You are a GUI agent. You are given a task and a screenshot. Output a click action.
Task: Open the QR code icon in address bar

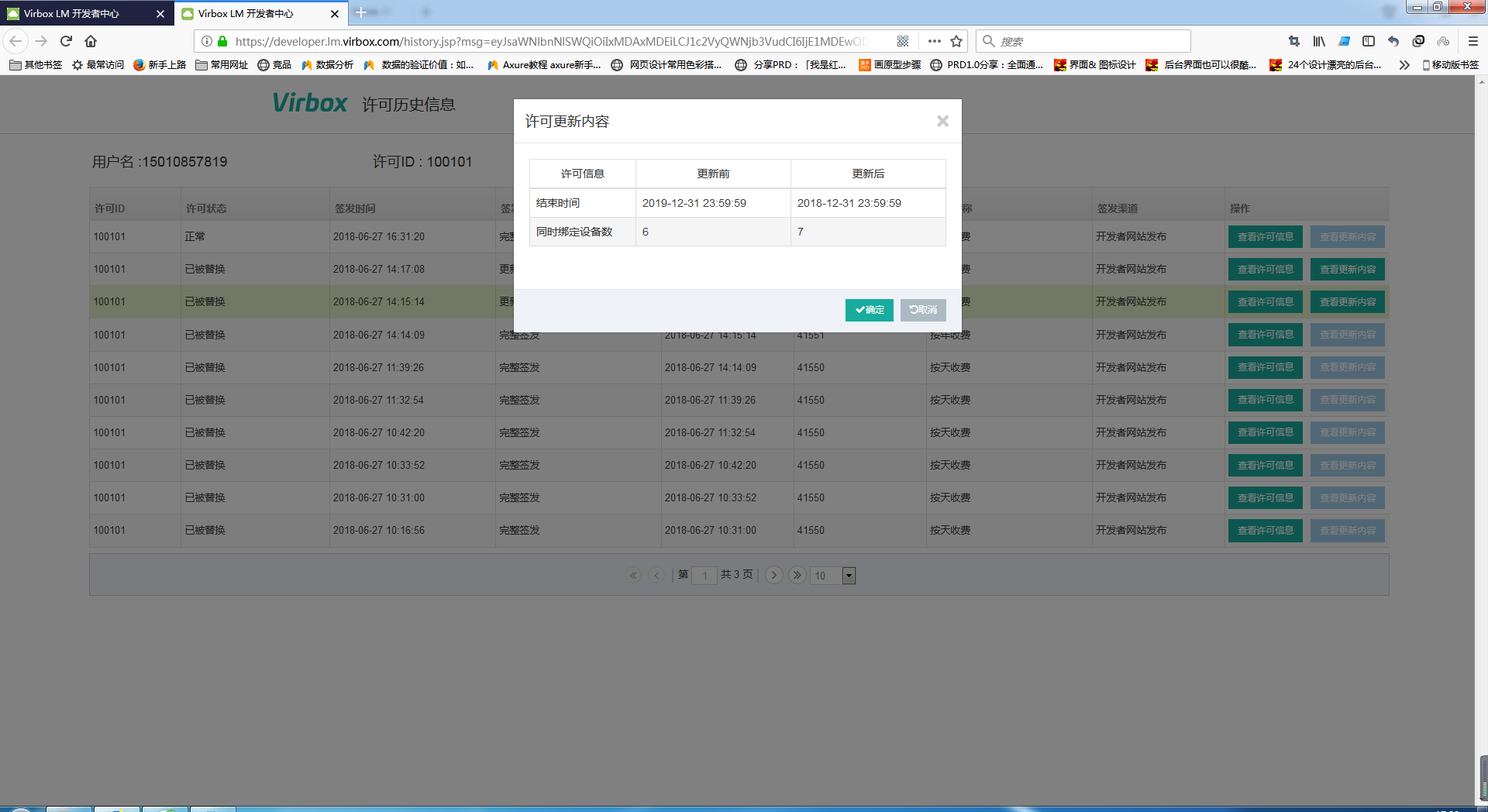click(x=903, y=41)
